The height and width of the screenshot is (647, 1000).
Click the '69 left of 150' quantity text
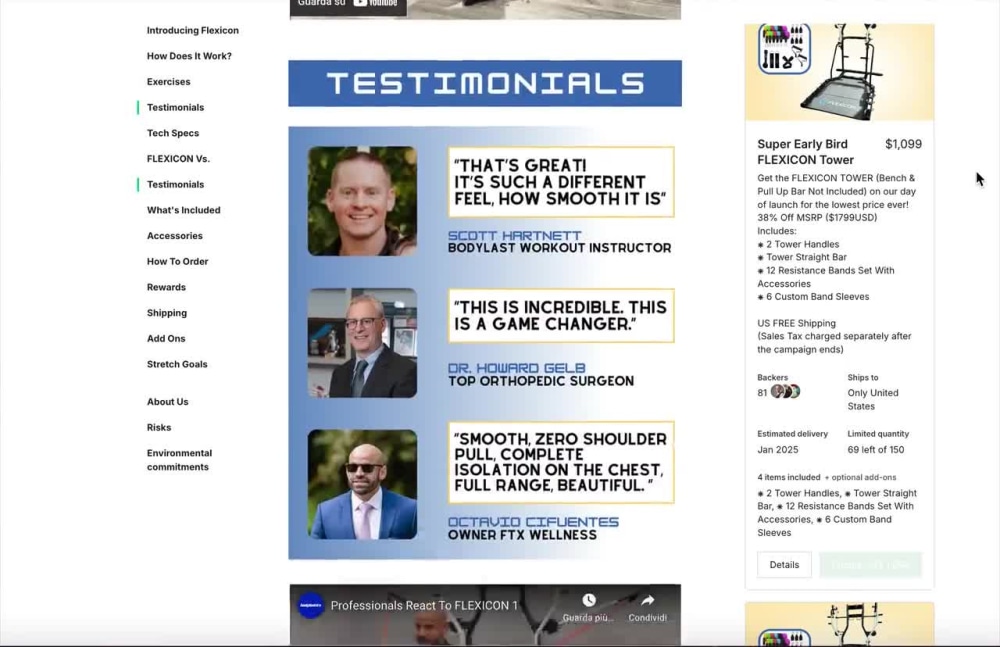pos(876,449)
